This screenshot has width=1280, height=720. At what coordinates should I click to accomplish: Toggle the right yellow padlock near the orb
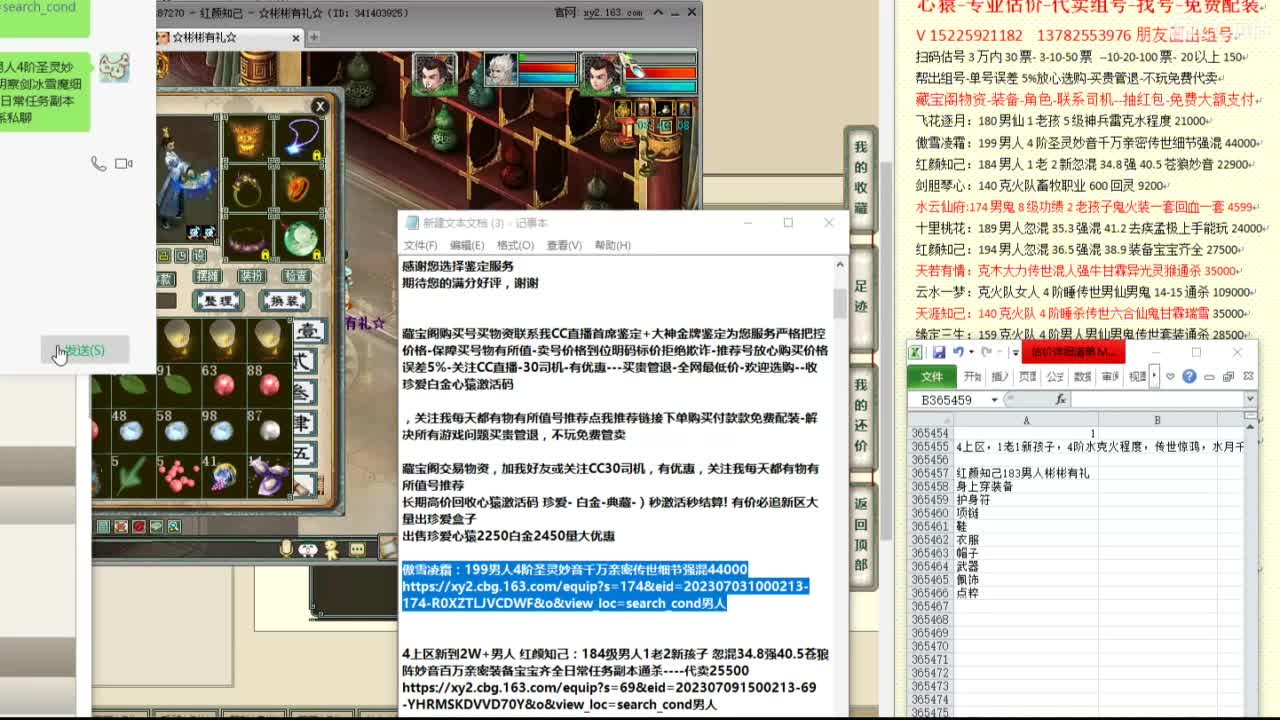click(x=317, y=254)
